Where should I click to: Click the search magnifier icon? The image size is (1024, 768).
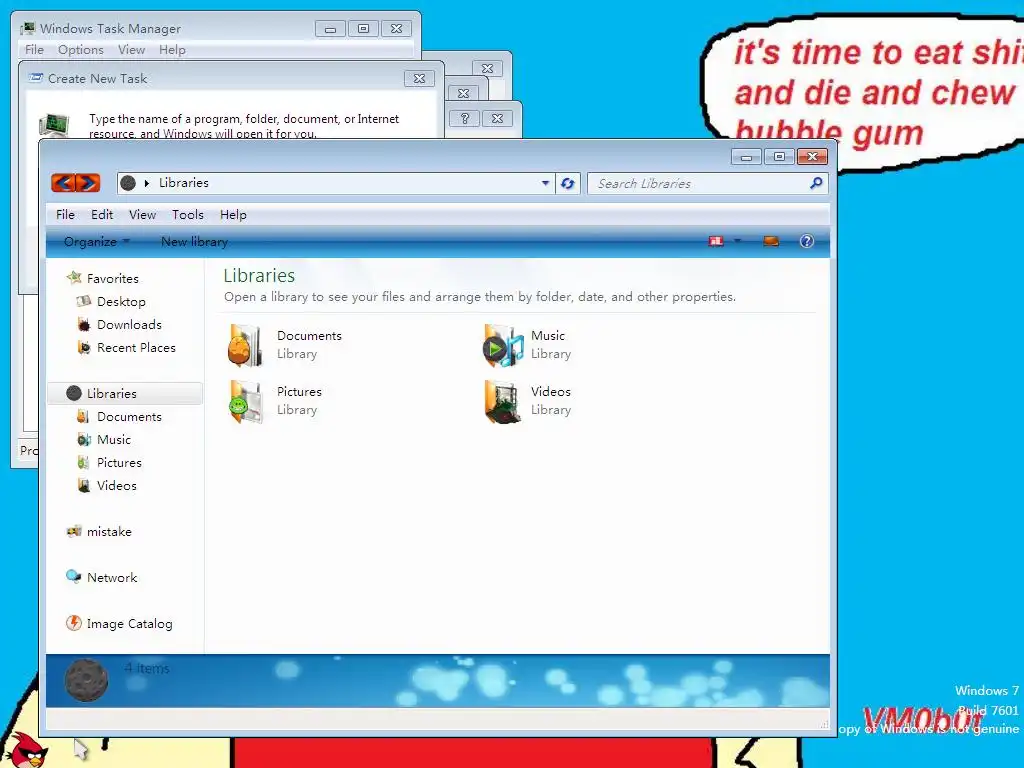pyautogui.click(x=816, y=184)
